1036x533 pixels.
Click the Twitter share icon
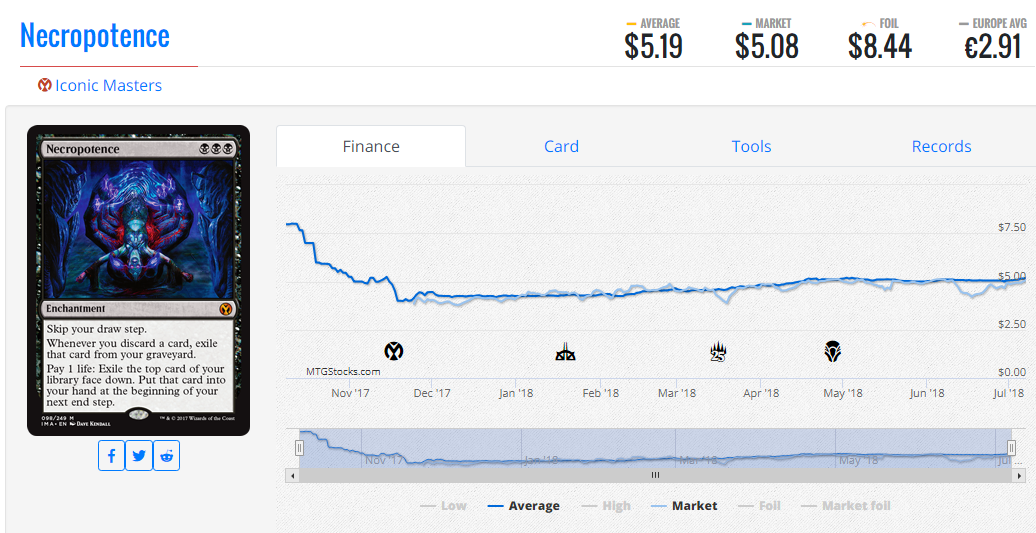tap(139, 456)
